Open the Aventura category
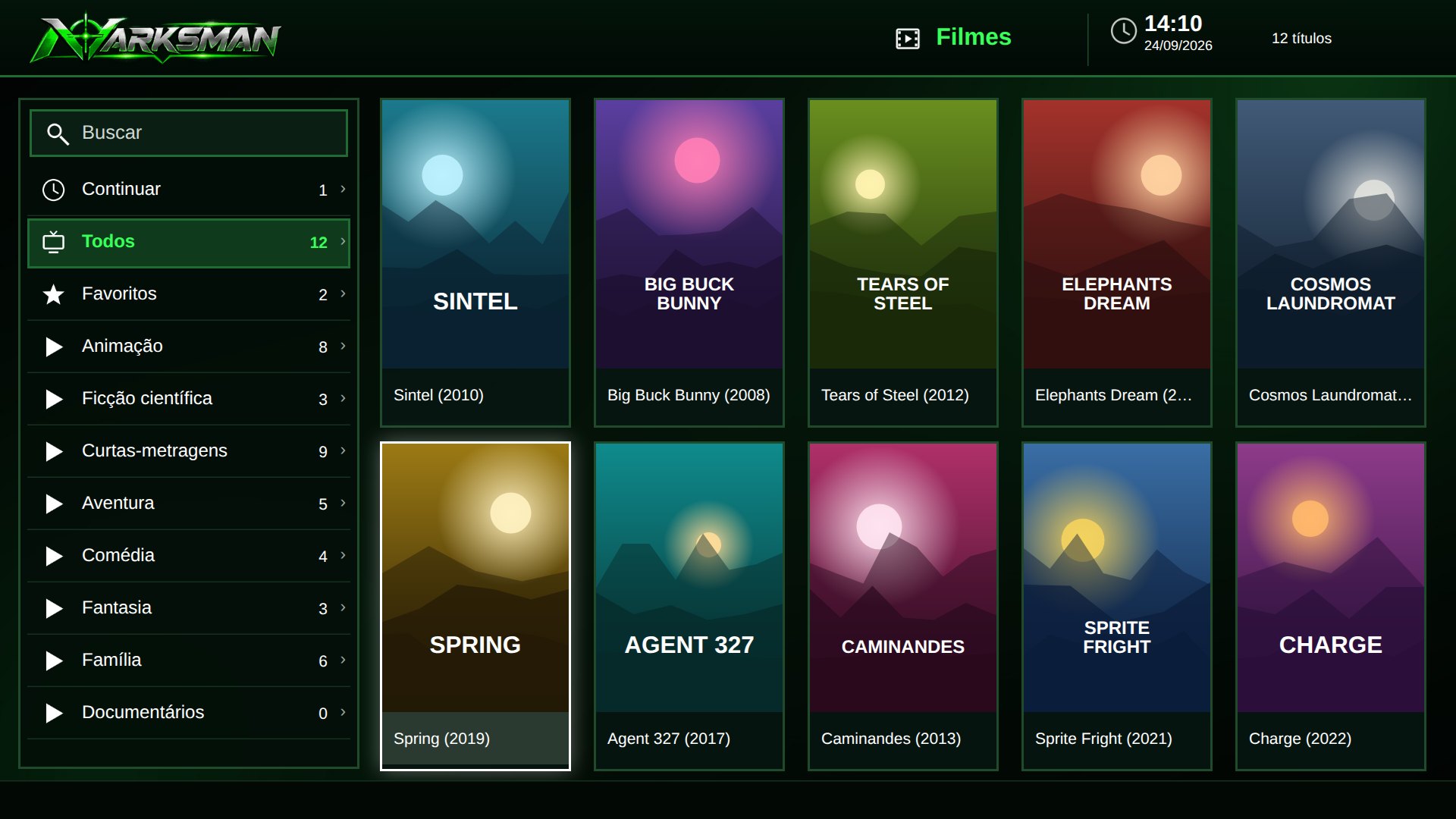 189,504
